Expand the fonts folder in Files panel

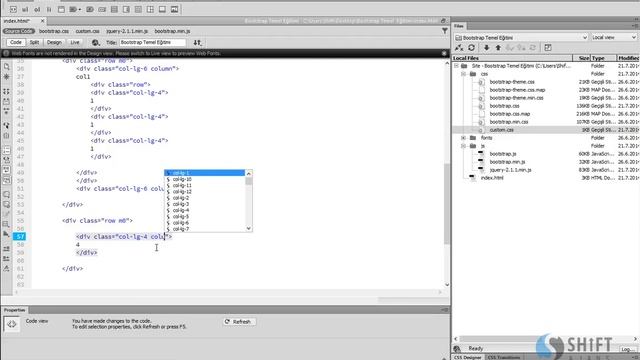[x=464, y=138]
